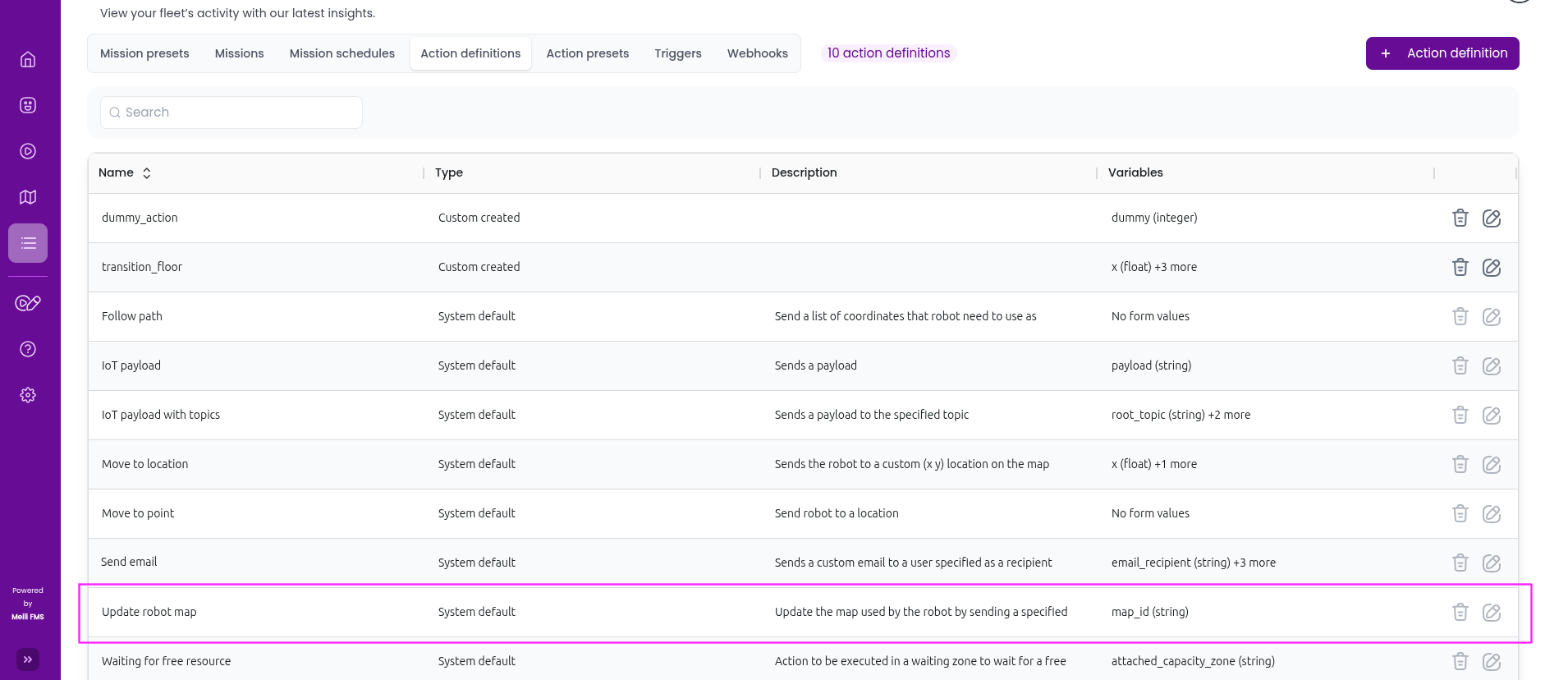The image size is (1568, 680).
Task: Open the map icon in sidebar
Action: (x=28, y=197)
